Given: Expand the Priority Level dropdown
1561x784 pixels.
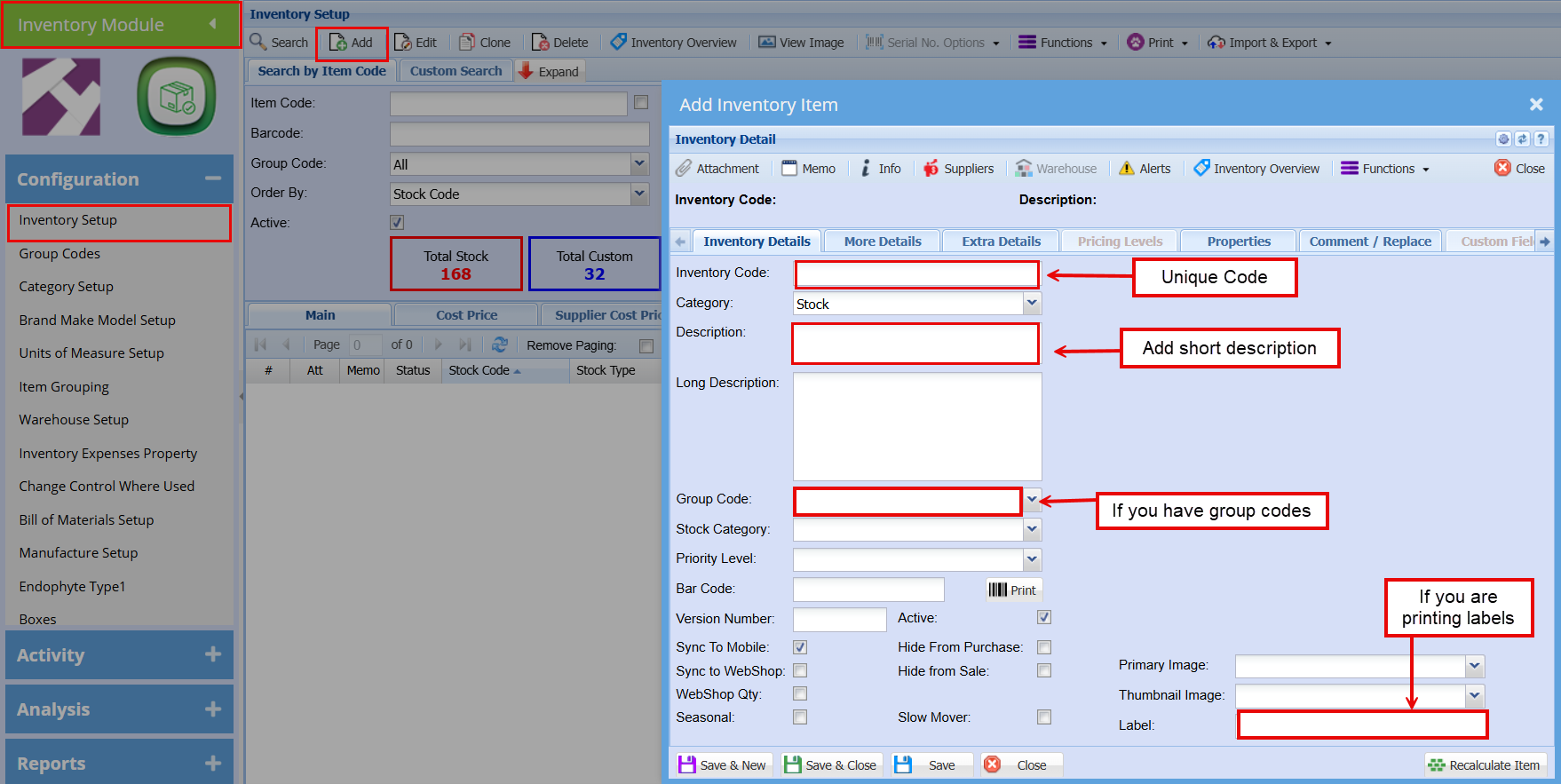Looking at the screenshot, I should 1031,559.
